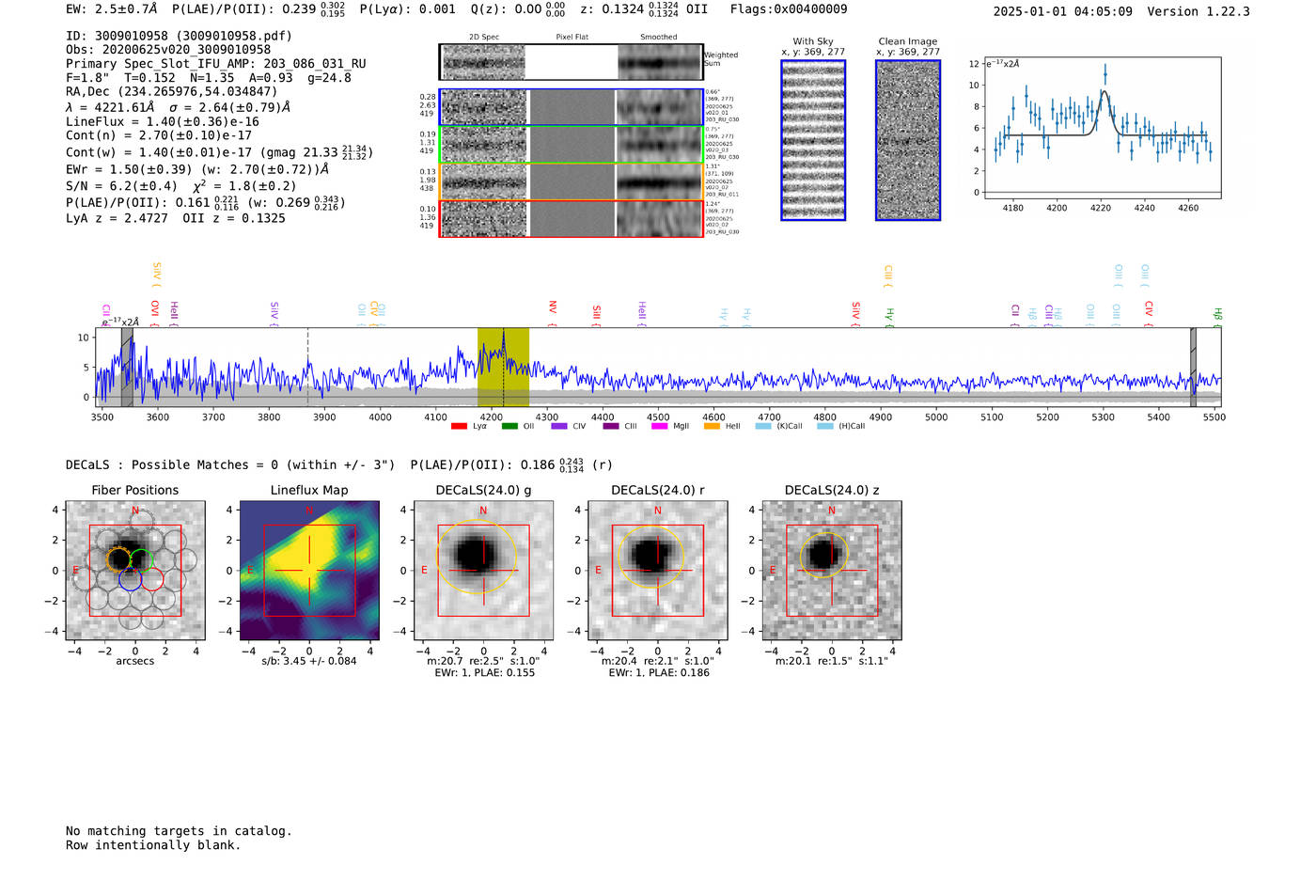Open the DECaLS(24.0) g cutout
Image resolution: width=1316 pixels, height=896 pixels.
point(483,571)
